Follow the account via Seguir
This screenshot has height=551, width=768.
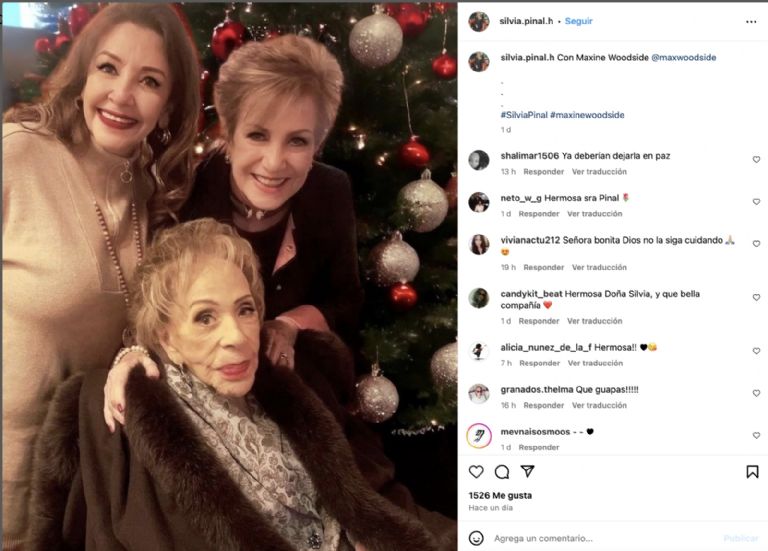tap(579, 21)
